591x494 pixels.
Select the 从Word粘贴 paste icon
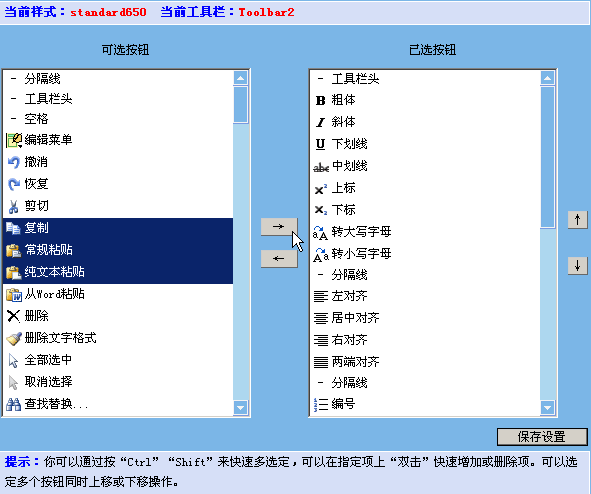point(14,294)
